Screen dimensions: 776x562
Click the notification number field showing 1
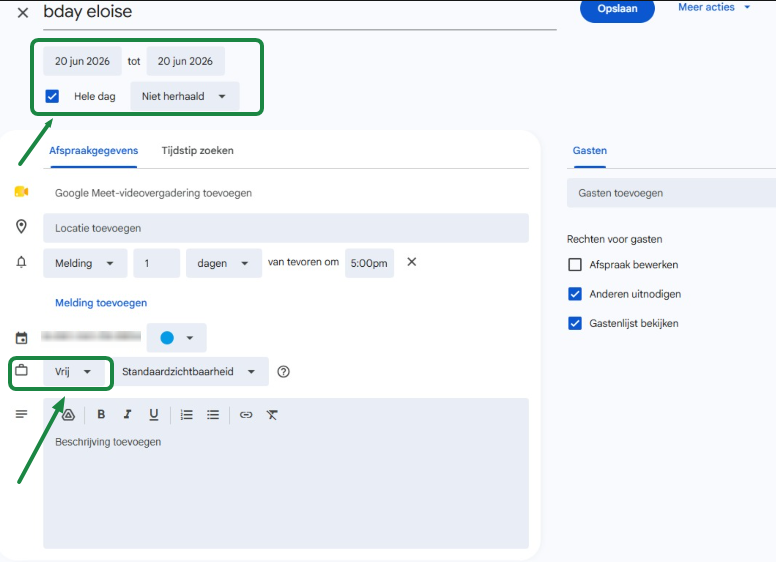point(156,263)
